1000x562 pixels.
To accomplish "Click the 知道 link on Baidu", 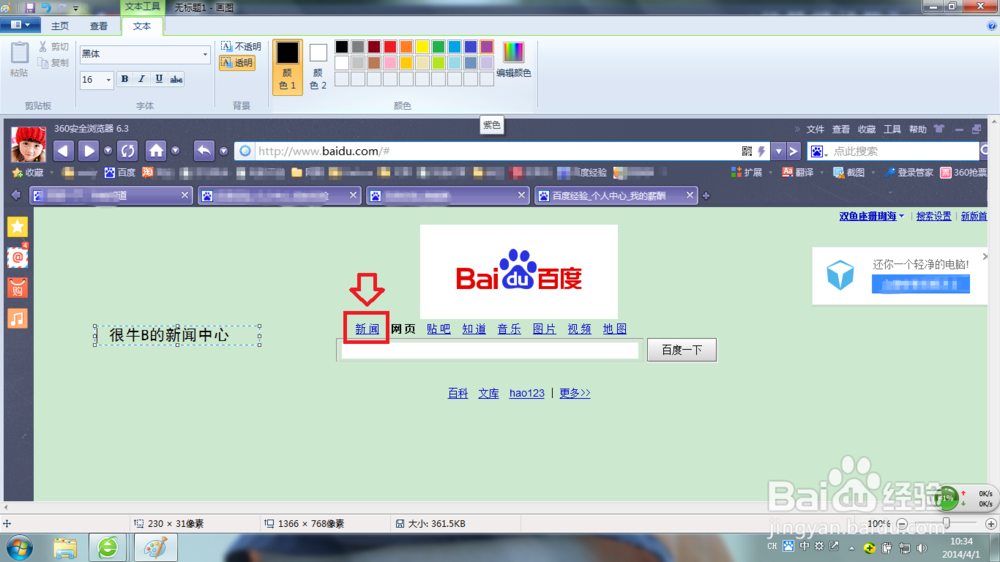I will tap(474, 329).
